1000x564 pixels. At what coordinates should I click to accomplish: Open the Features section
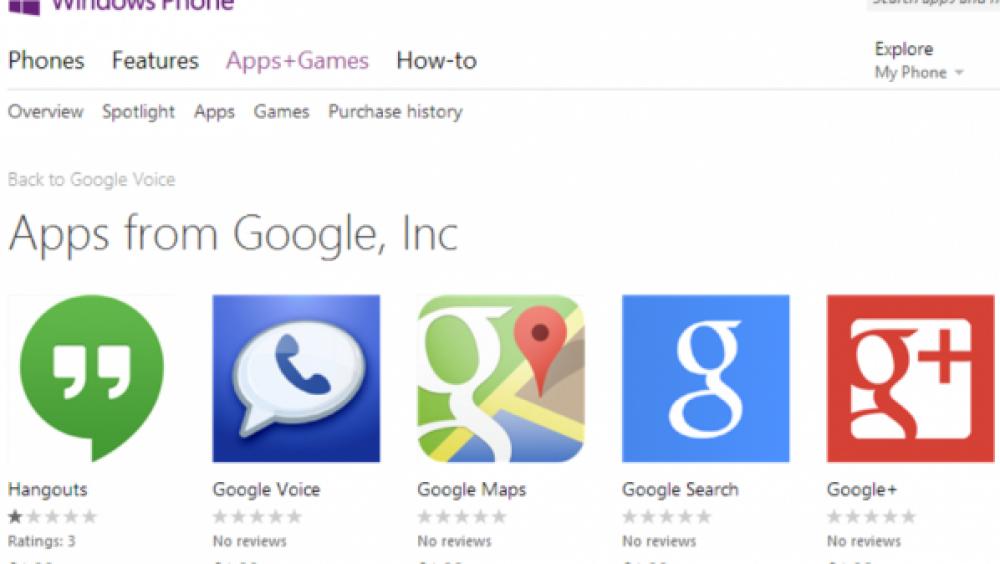click(x=155, y=61)
